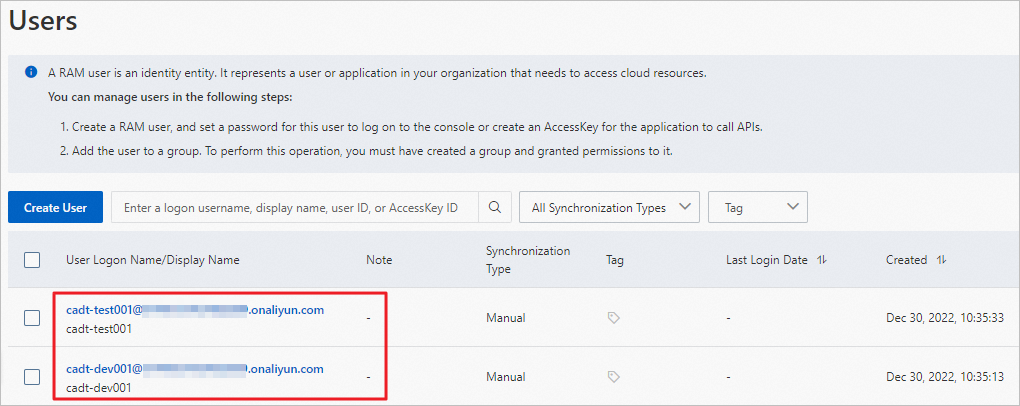Expand the Tag filter dropdown
This screenshot has width=1020, height=406.
757,208
